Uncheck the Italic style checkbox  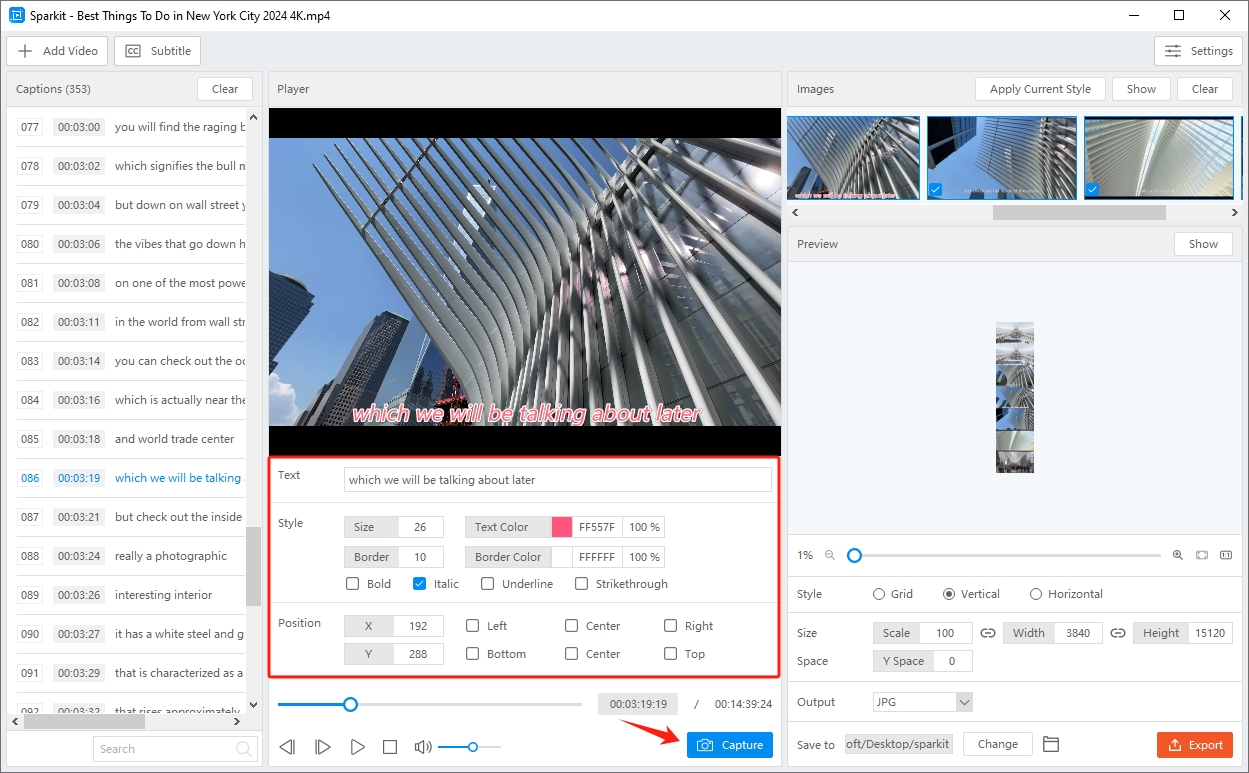tap(420, 584)
